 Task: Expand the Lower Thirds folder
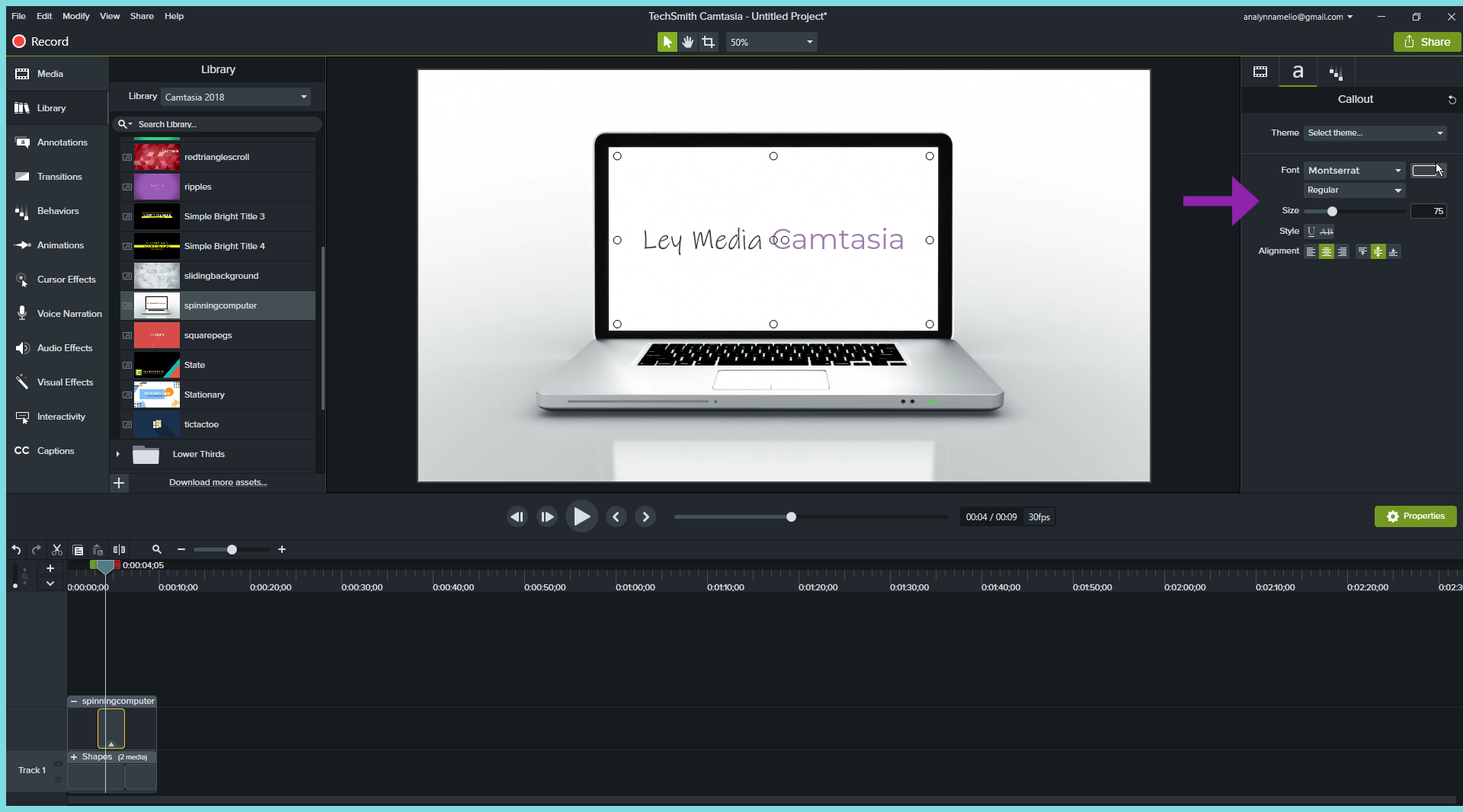(117, 454)
